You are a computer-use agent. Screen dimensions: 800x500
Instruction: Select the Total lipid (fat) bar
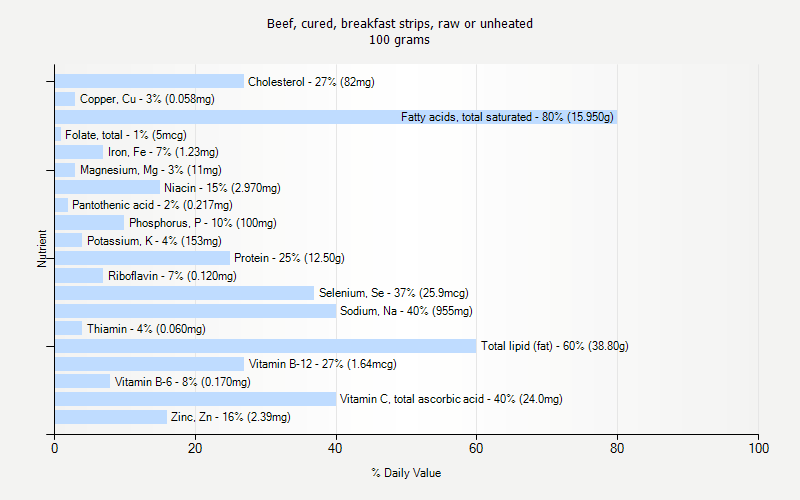click(x=266, y=346)
